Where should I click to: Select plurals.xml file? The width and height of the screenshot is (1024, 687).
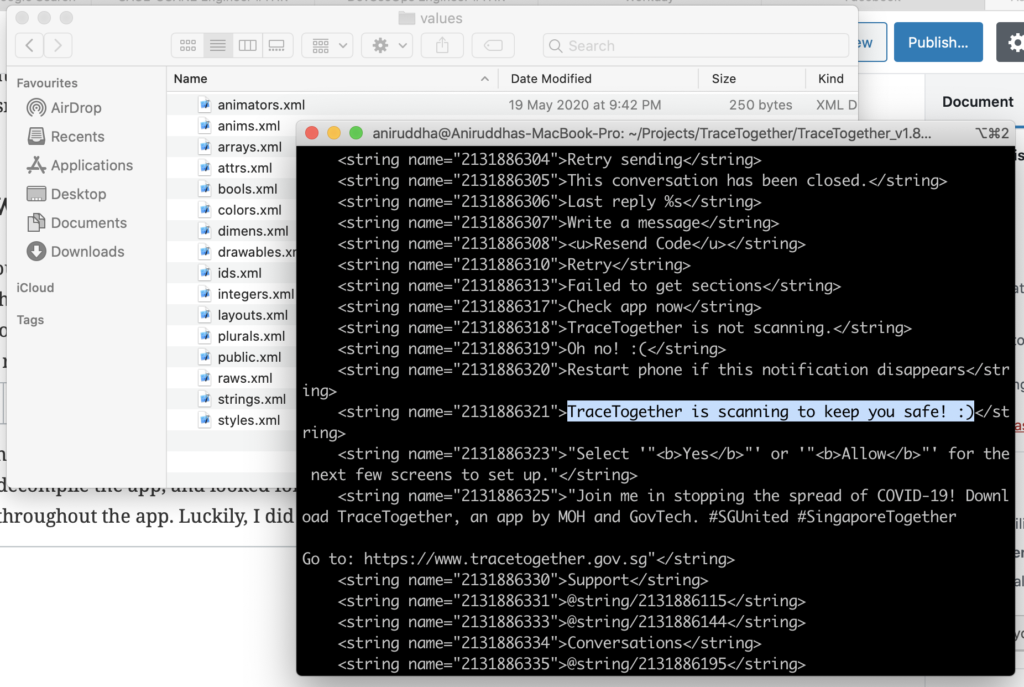(x=251, y=336)
